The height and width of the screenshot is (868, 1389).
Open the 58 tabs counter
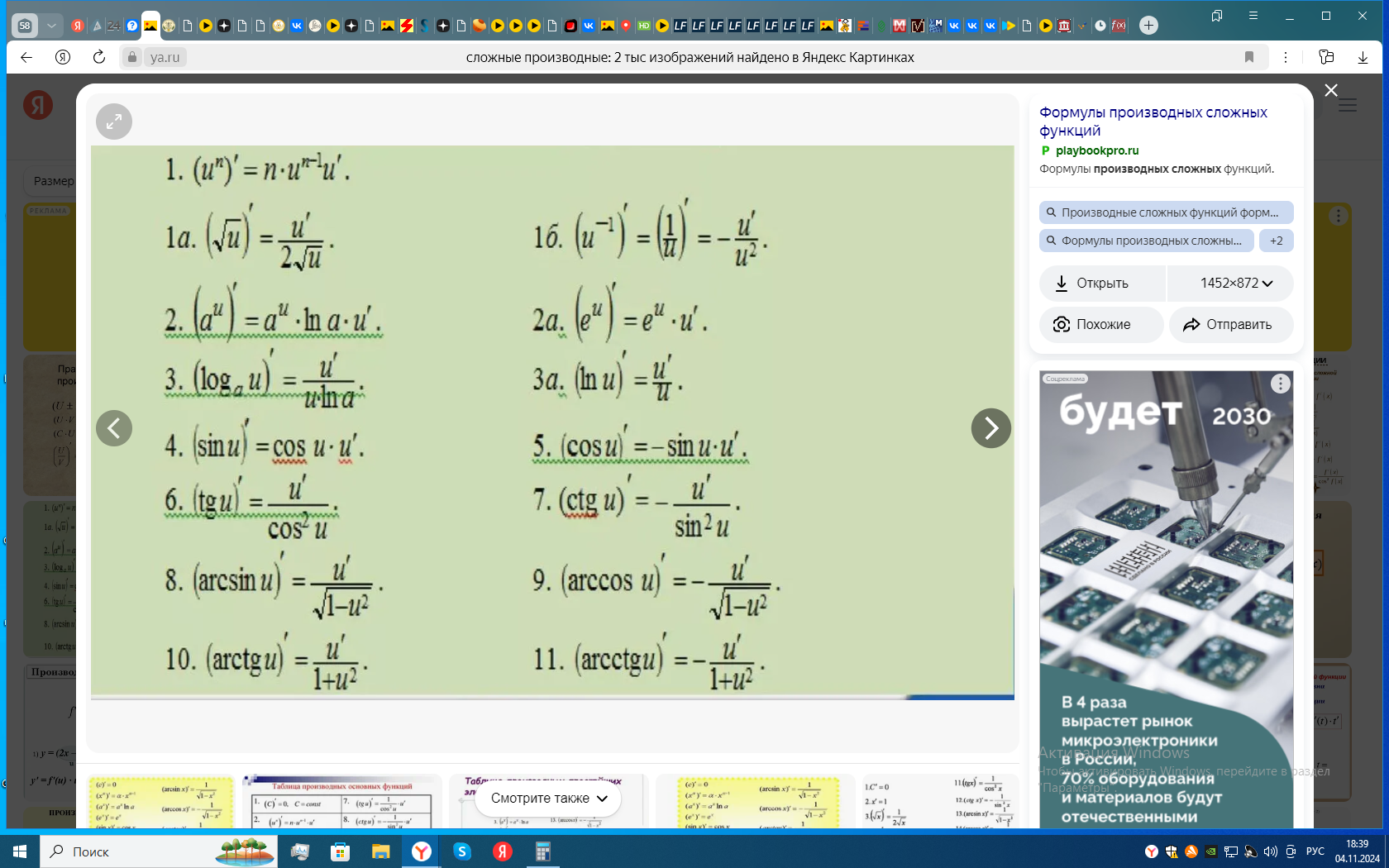pyautogui.click(x=25, y=26)
